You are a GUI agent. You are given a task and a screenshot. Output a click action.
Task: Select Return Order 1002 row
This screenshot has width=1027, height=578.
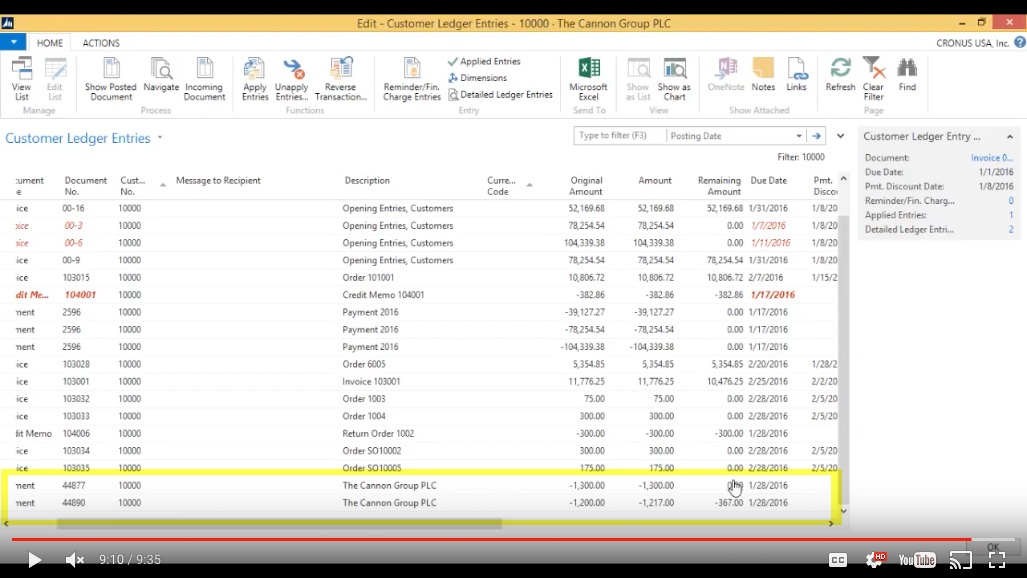click(x=426, y=433)
